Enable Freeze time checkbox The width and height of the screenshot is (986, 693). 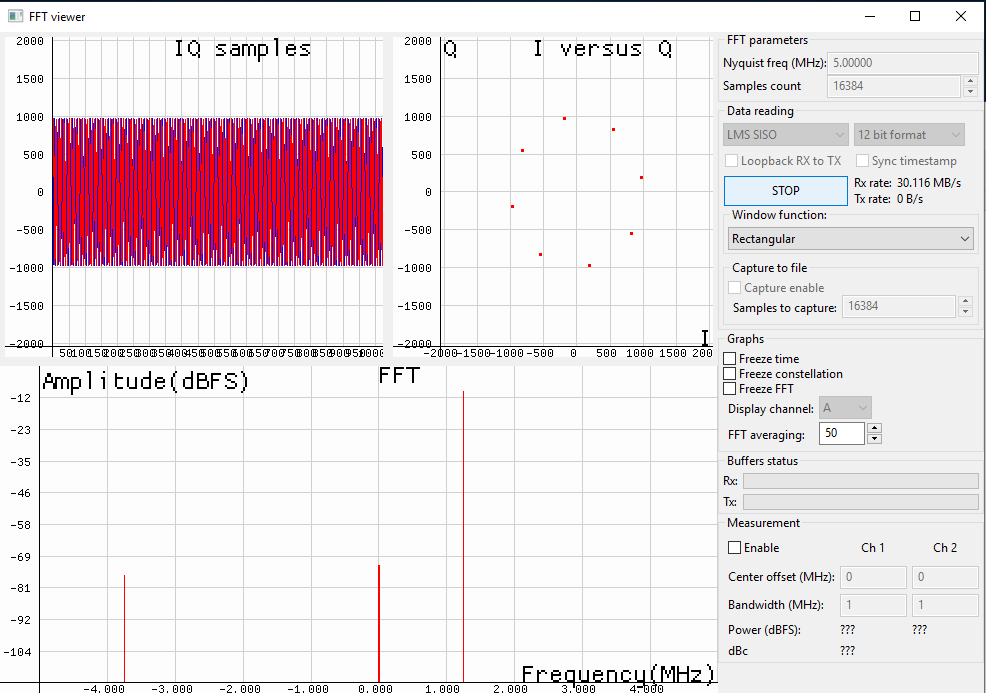point(730,359)
